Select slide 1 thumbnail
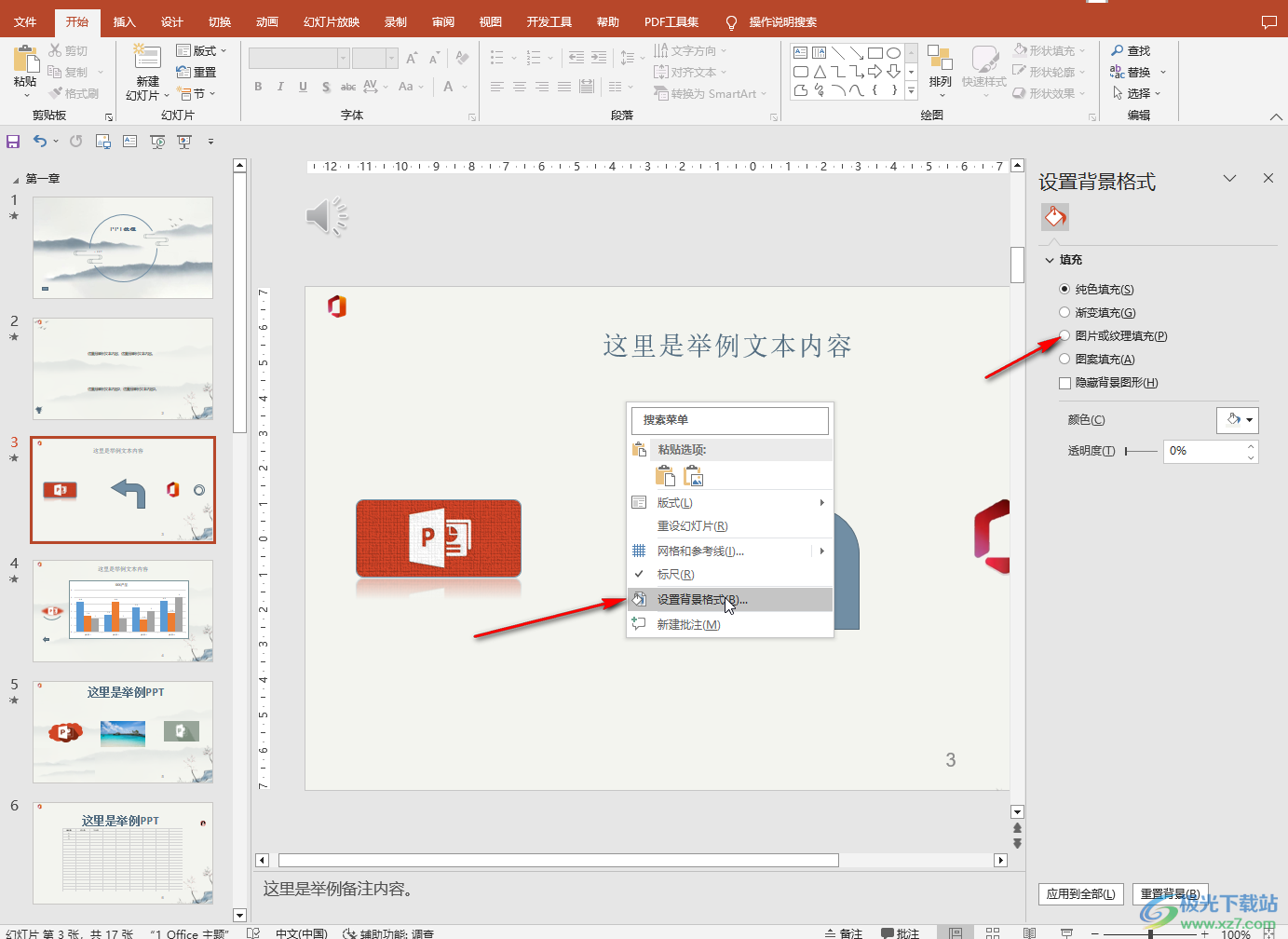Image resolution: width=1288 pixels, height=939 pixels. click(x=123, y=248)
